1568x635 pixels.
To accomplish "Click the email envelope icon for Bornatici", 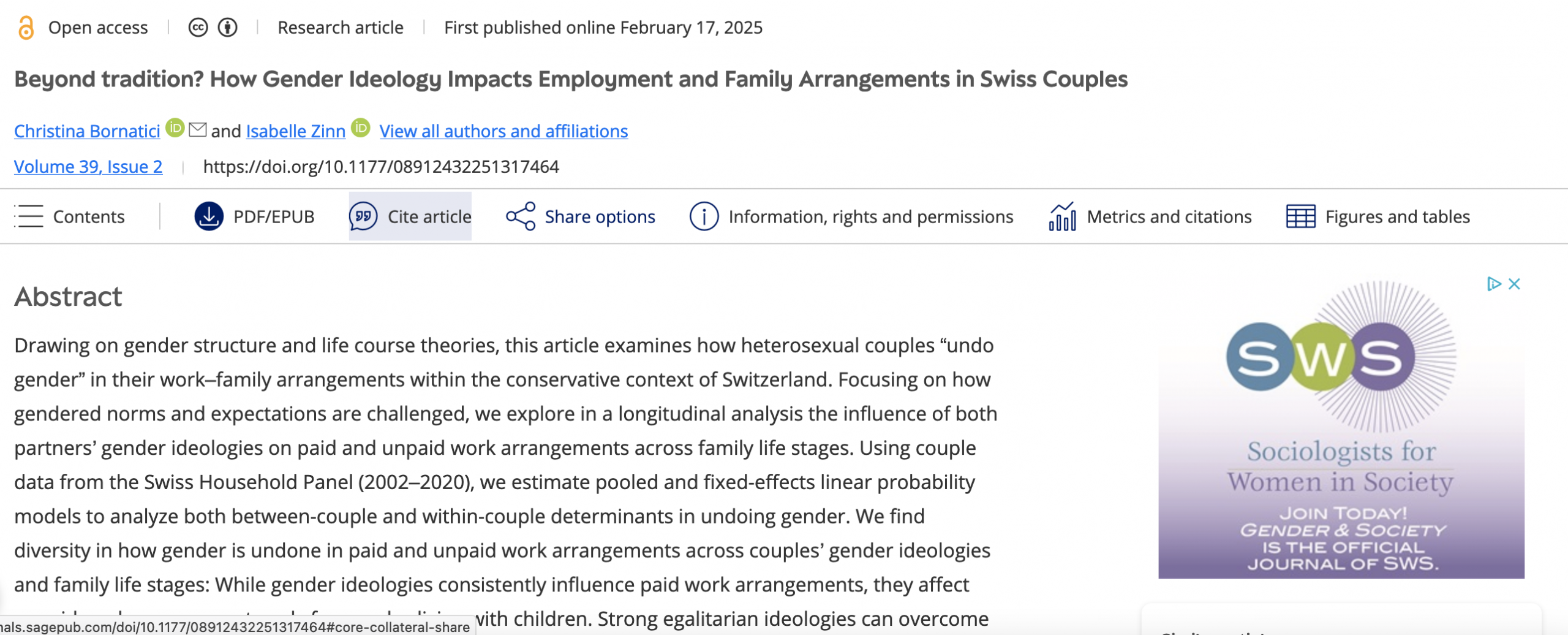I will [197, 129].
